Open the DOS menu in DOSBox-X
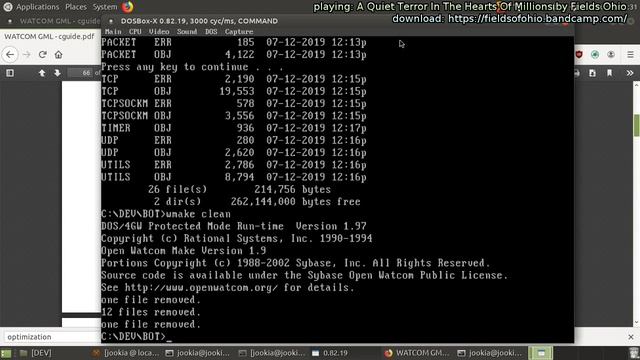This screenshot has height=360, width=640. pos(211,31)
